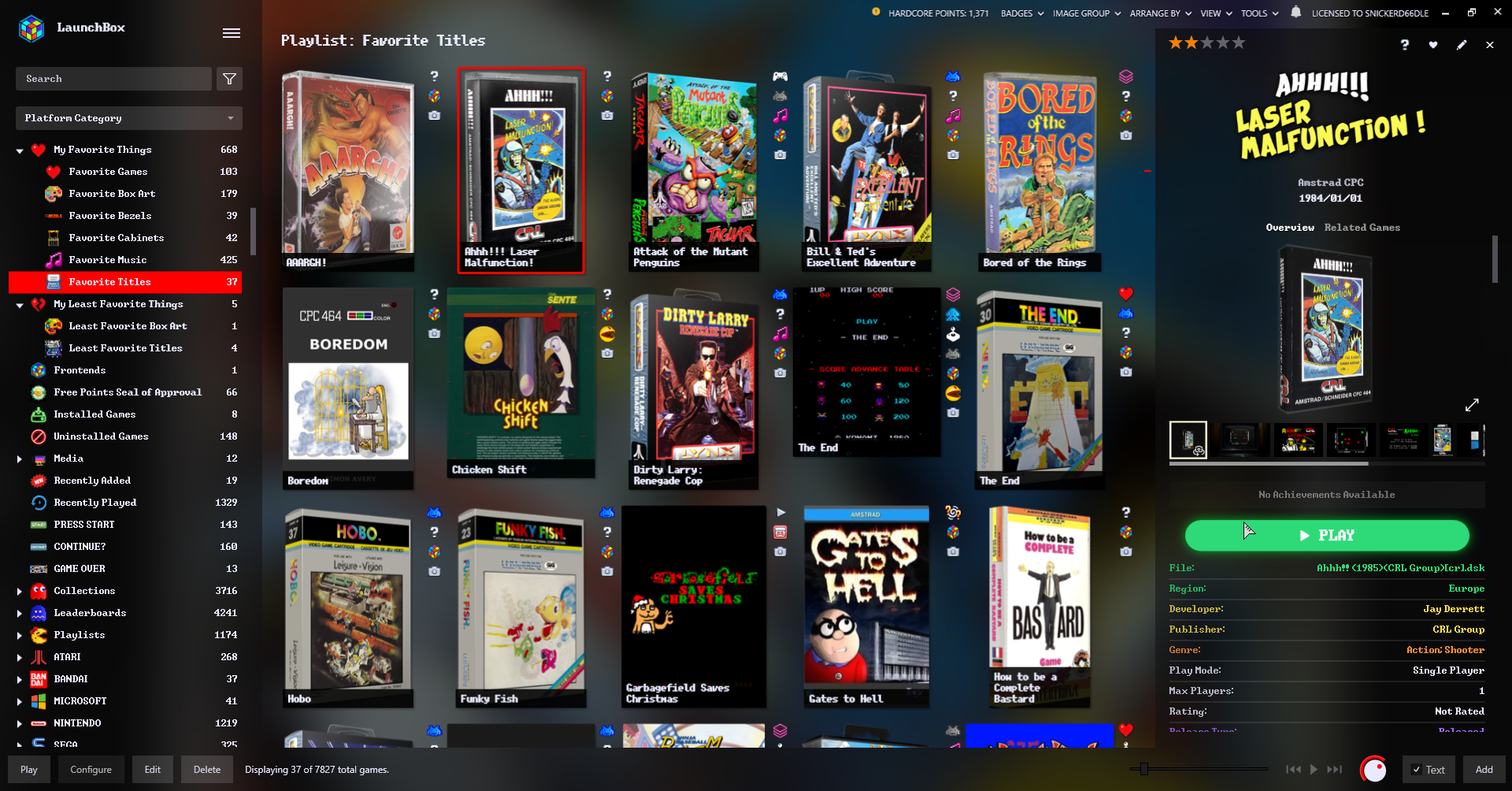The width and height of the screenshot is (1512, 791).
Task: Click the Delete button
Action: [207, 770]
